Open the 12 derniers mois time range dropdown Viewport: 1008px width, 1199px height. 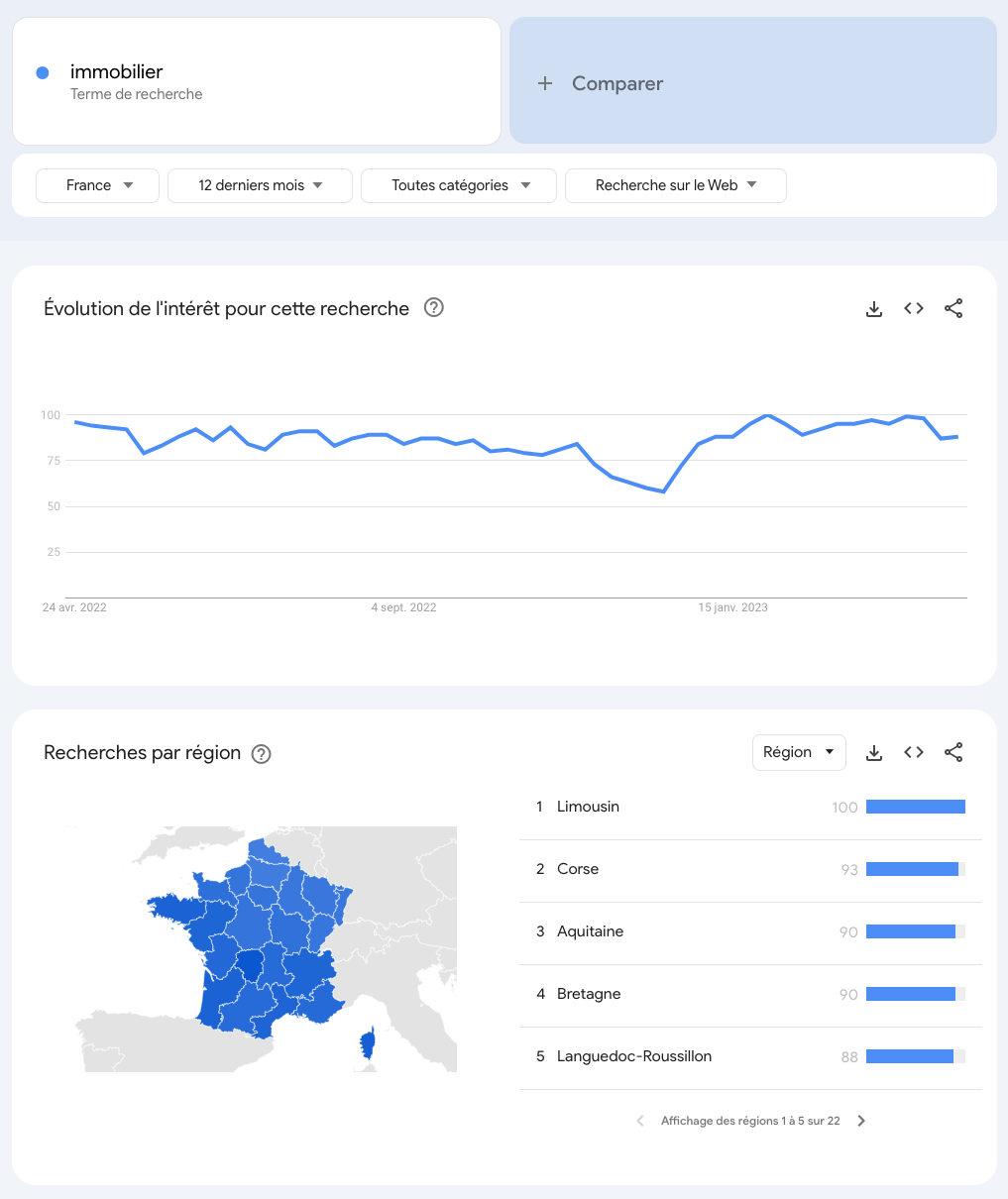click(x=260, y=185)
